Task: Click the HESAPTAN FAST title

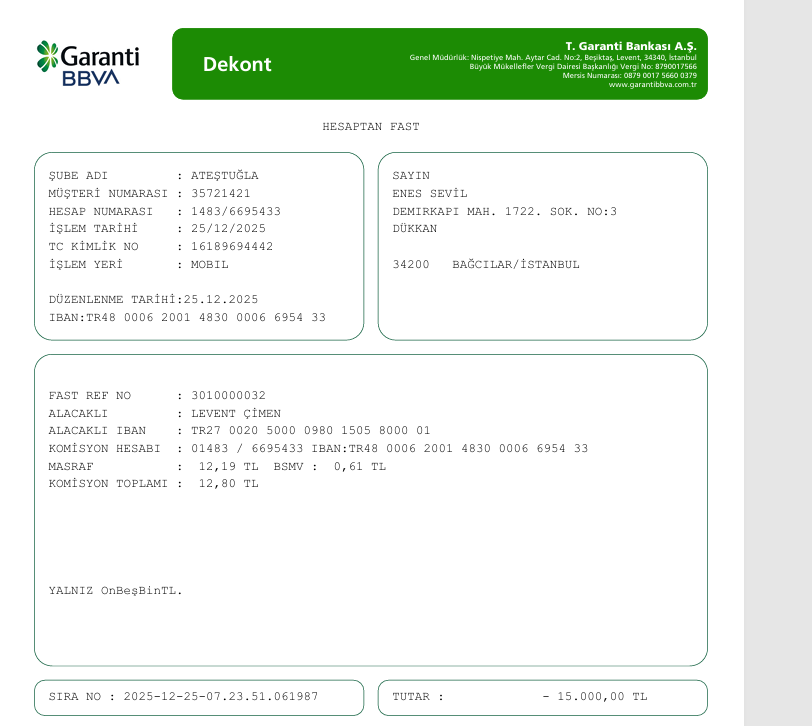Action: click(x=371, y=126)
